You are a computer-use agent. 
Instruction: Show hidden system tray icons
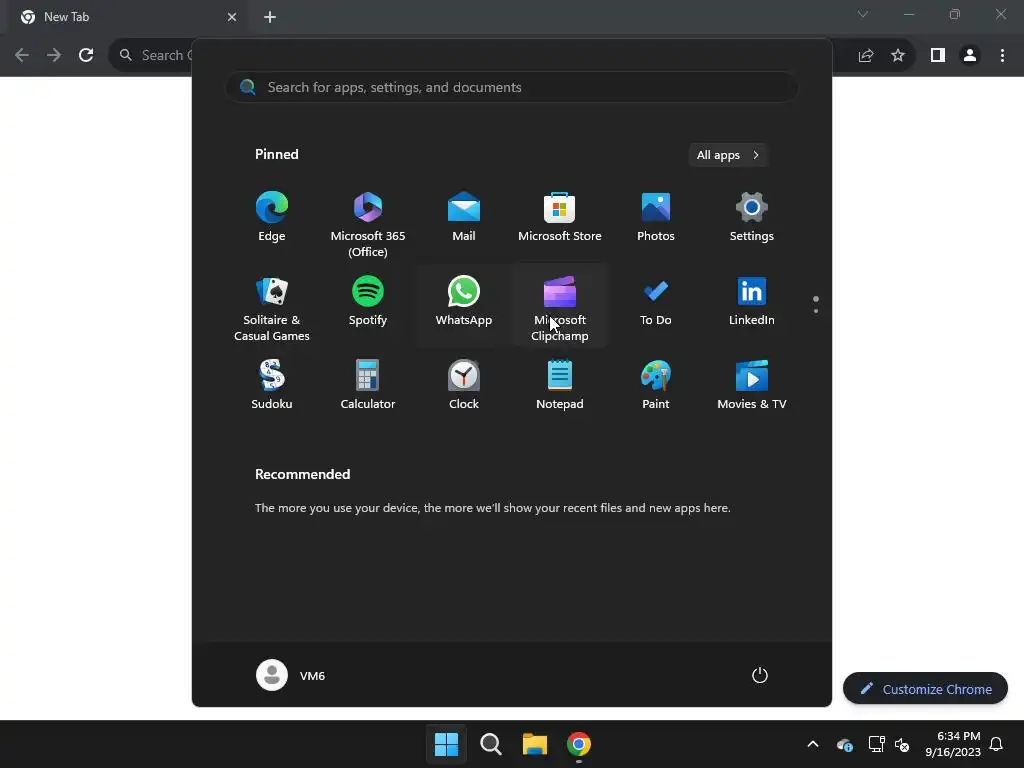(x=813, y=744)
